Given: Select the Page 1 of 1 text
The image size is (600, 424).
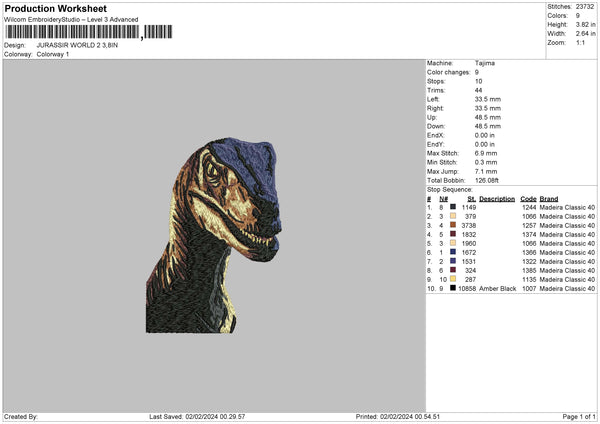Looking at the screenshot, I should click(579, 417).
